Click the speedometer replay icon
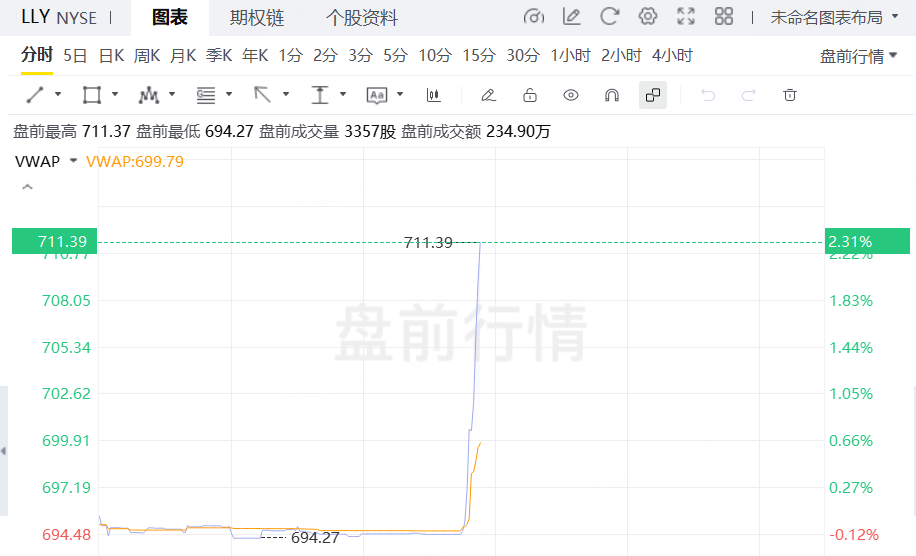This screenshot has height=556, width=916. click(x=533, y=17)
